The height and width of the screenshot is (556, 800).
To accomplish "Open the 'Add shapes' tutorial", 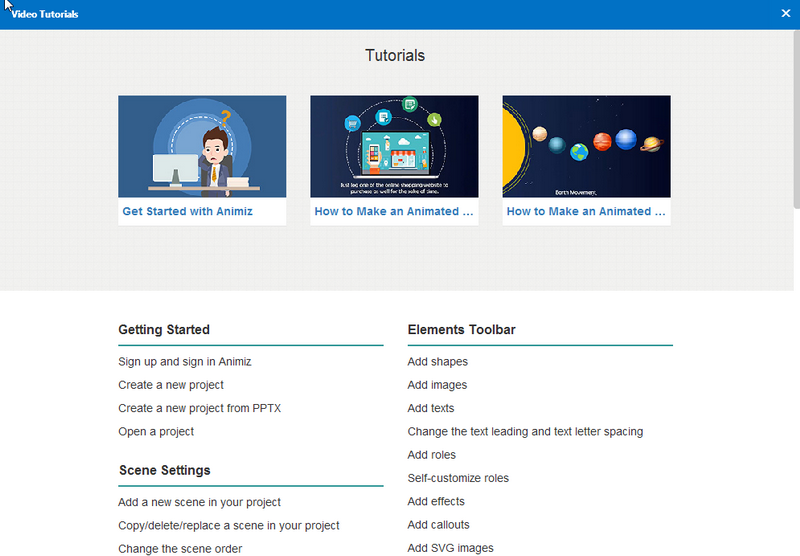I will [438, 362].
